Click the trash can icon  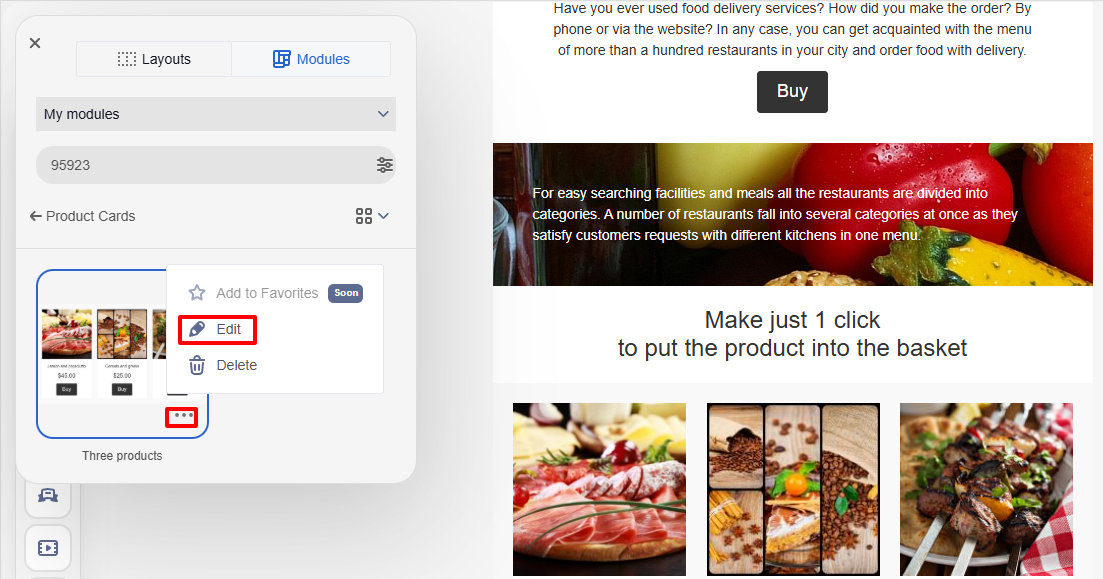tap(197, 365)
